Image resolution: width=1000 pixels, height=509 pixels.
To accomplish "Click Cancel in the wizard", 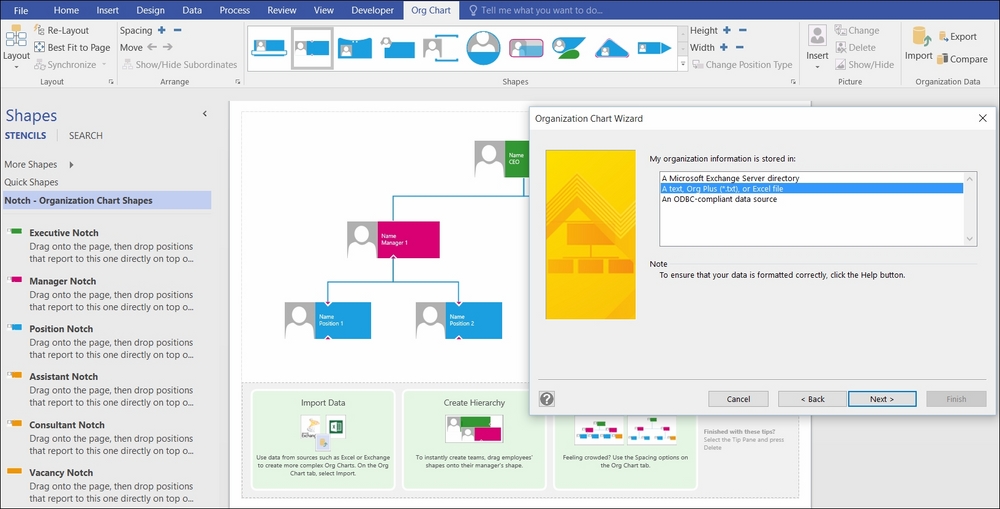I will click(x=738, y=399).
